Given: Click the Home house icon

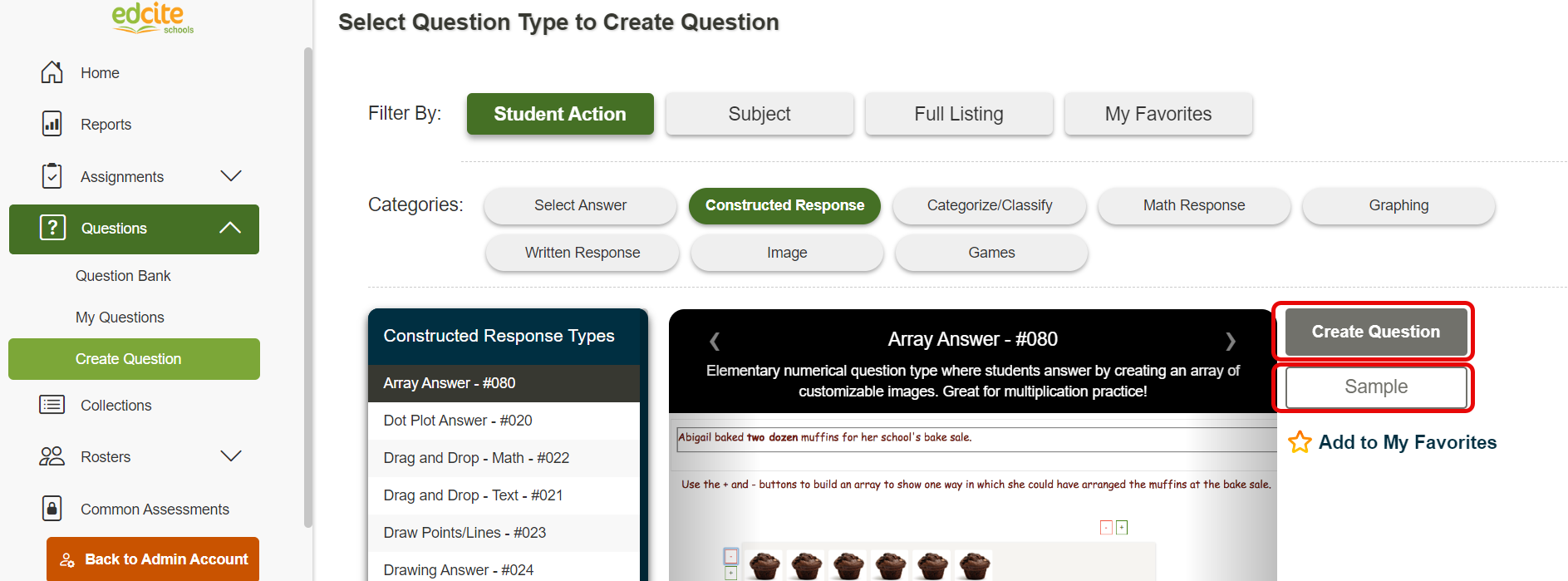Looking at the screenshot, I should pos(52,72).
